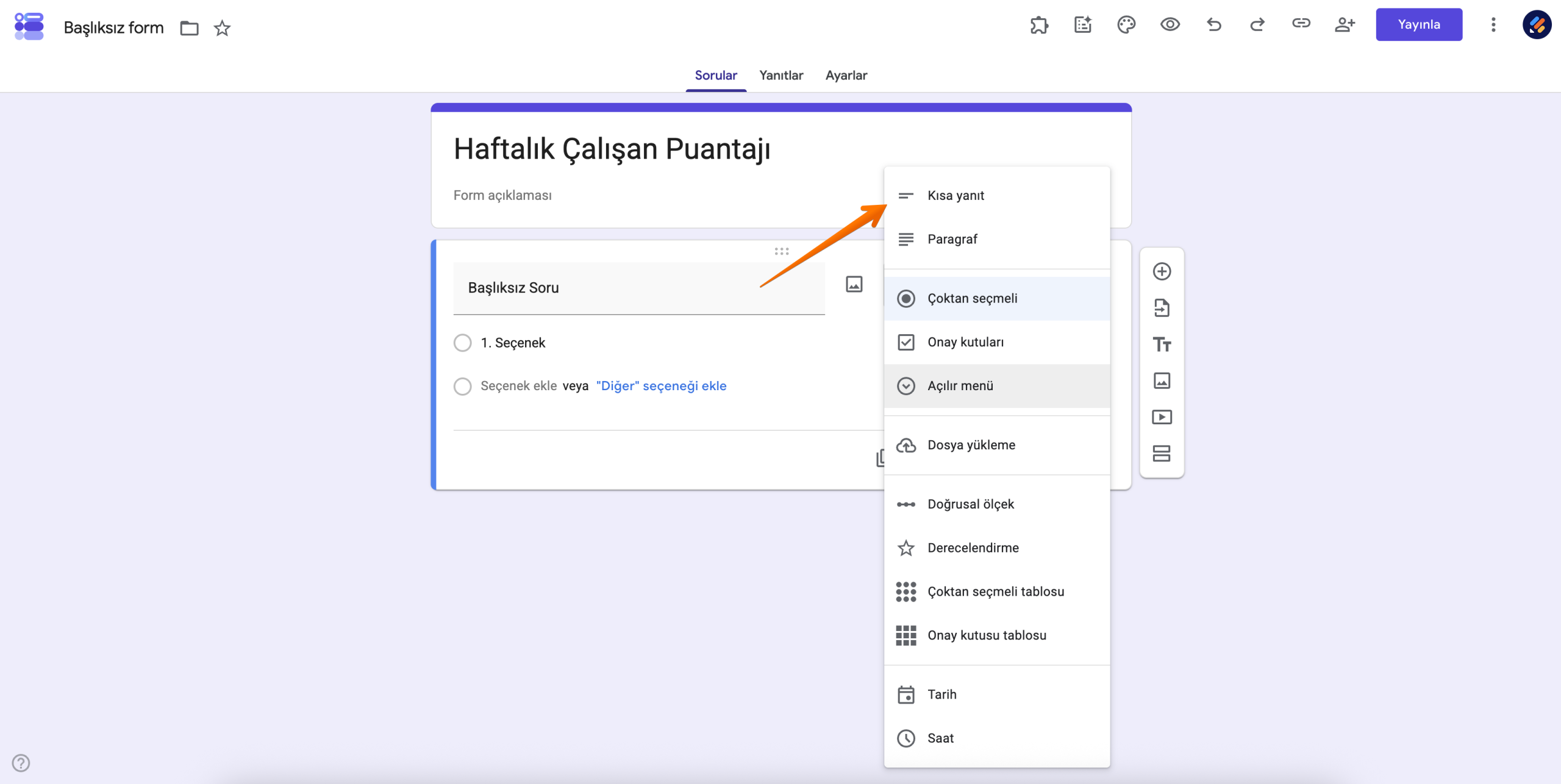Viewport: 1561px width, 784px height.
Task: Choose Onay kutuları question type
Action: 997,342
